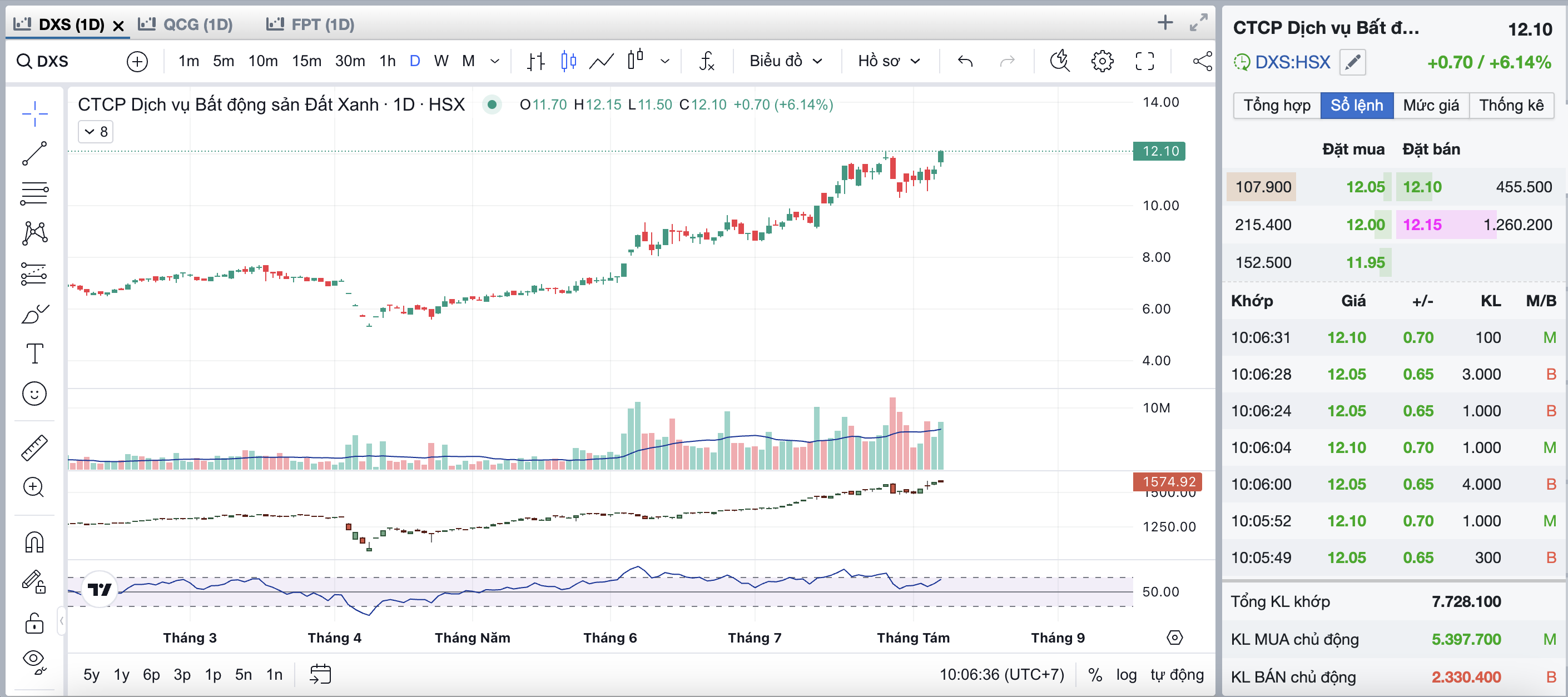Viewport: 1568px width, 697px height.
Task: Select candlestick chart style
Action: 568,61
